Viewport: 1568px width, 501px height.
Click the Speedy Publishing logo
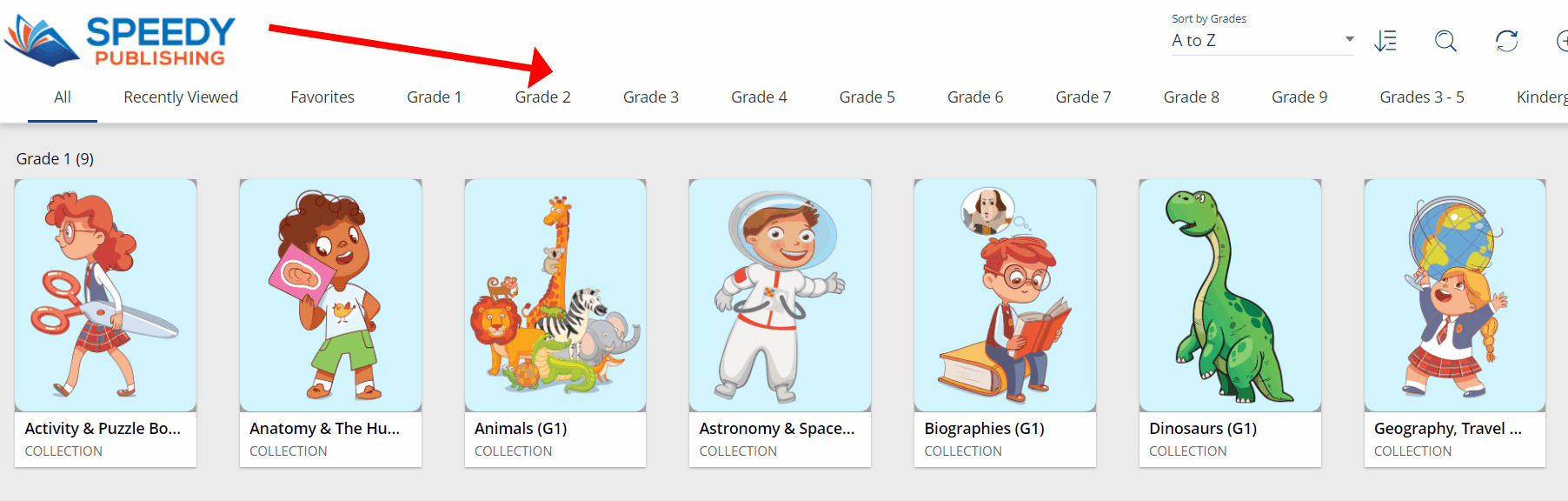pos(120,40)
